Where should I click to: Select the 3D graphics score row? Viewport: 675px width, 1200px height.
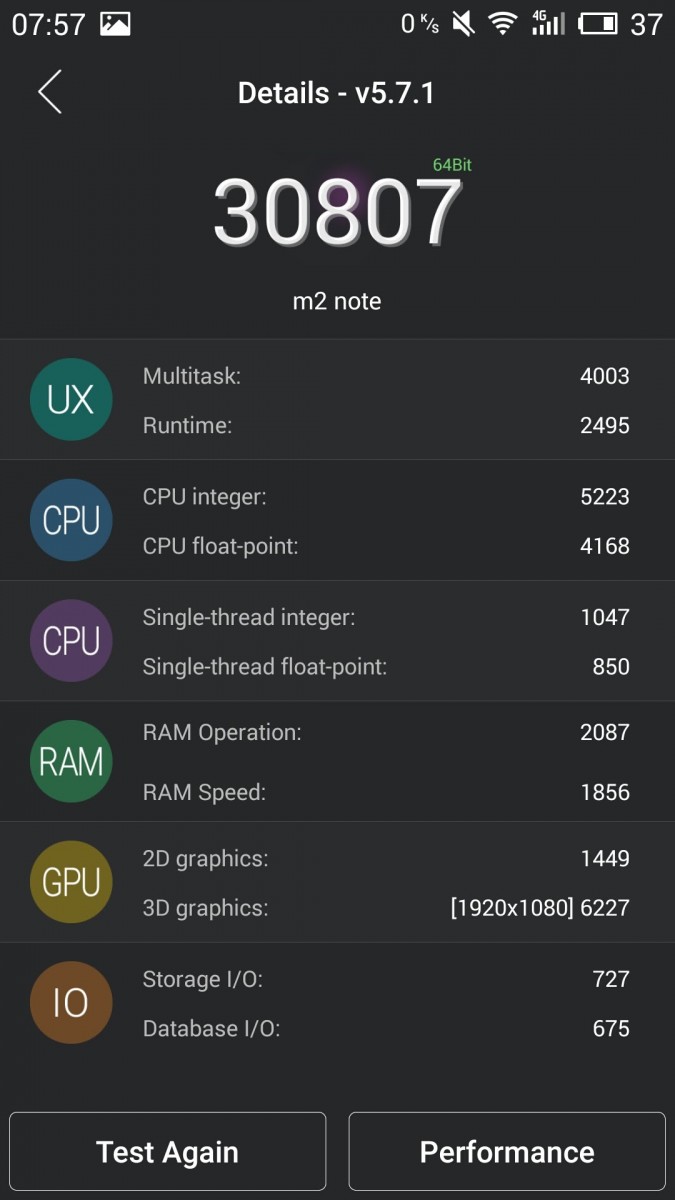pos(386,908)
